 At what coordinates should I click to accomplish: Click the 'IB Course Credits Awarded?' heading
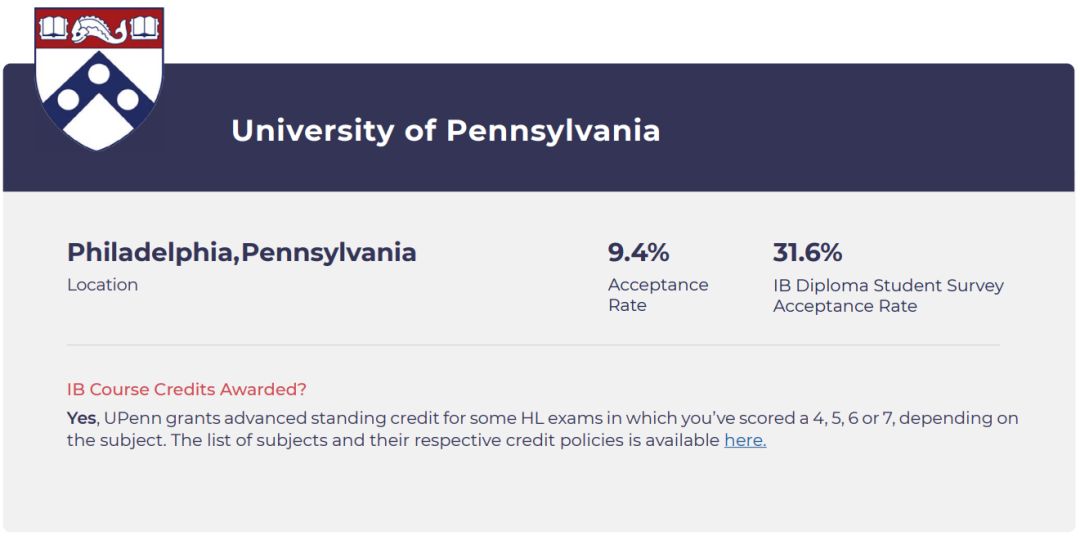[186, 389]
